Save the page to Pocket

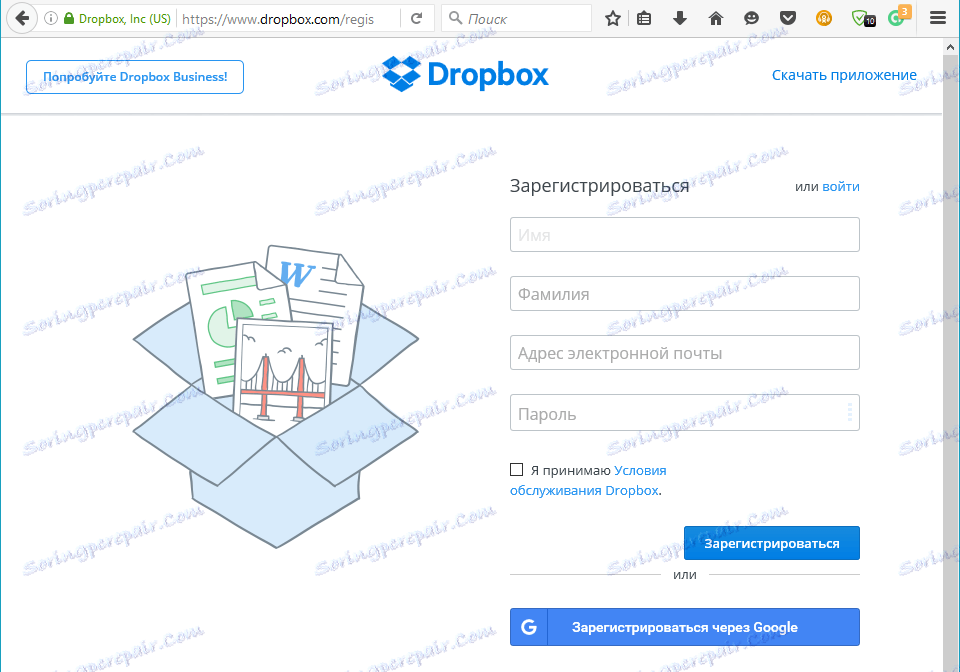pos(787,17)
